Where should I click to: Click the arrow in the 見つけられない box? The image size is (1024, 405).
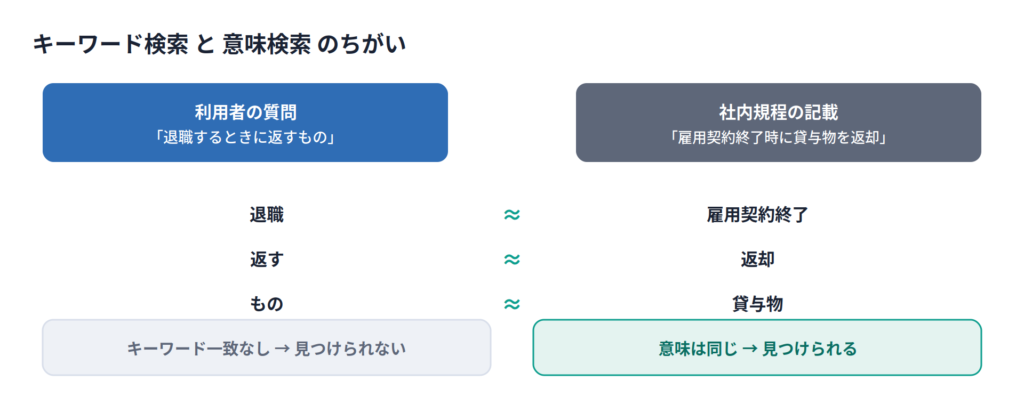tap(282, 349)
